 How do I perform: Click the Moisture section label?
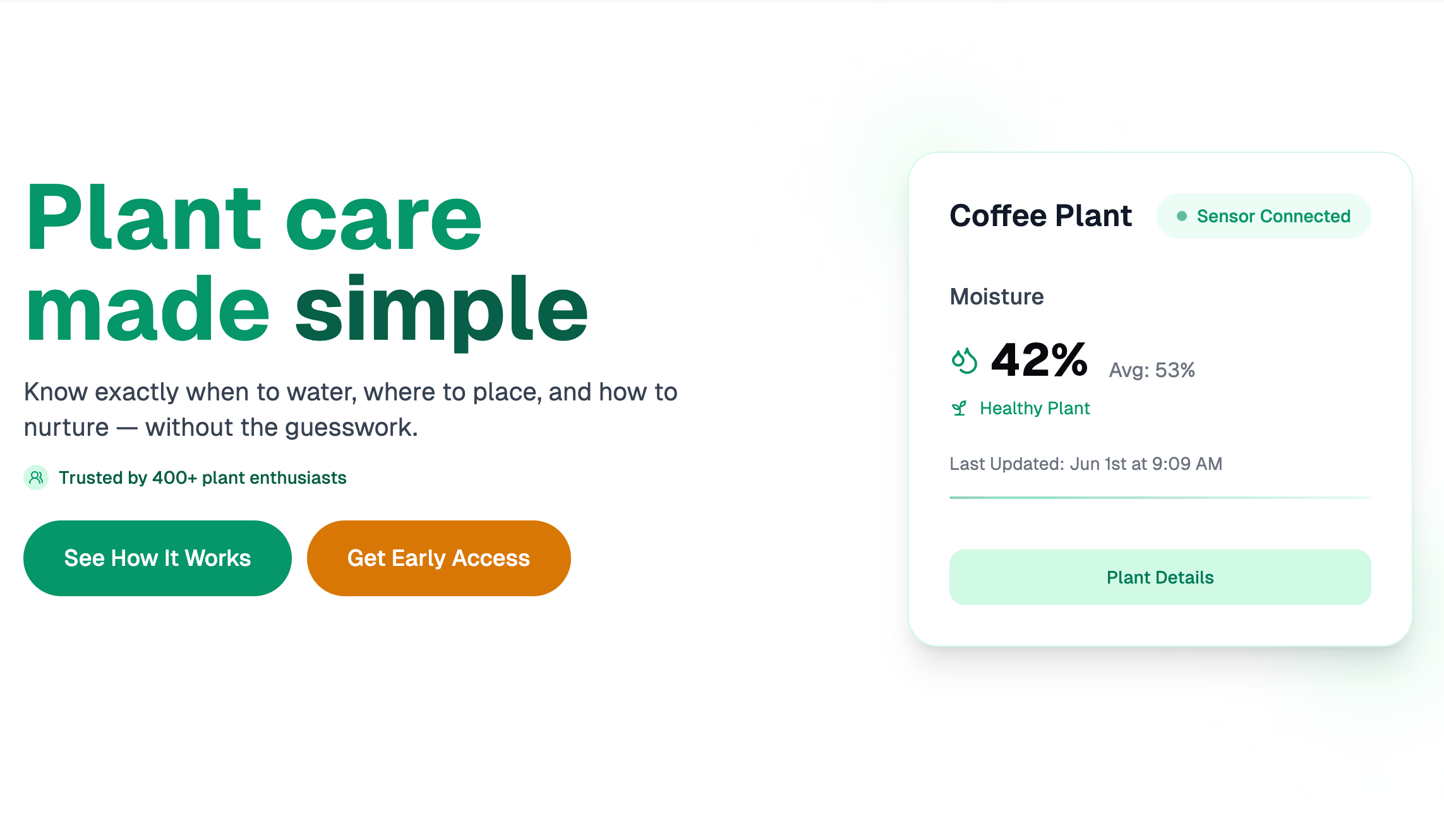pos(997,297)
